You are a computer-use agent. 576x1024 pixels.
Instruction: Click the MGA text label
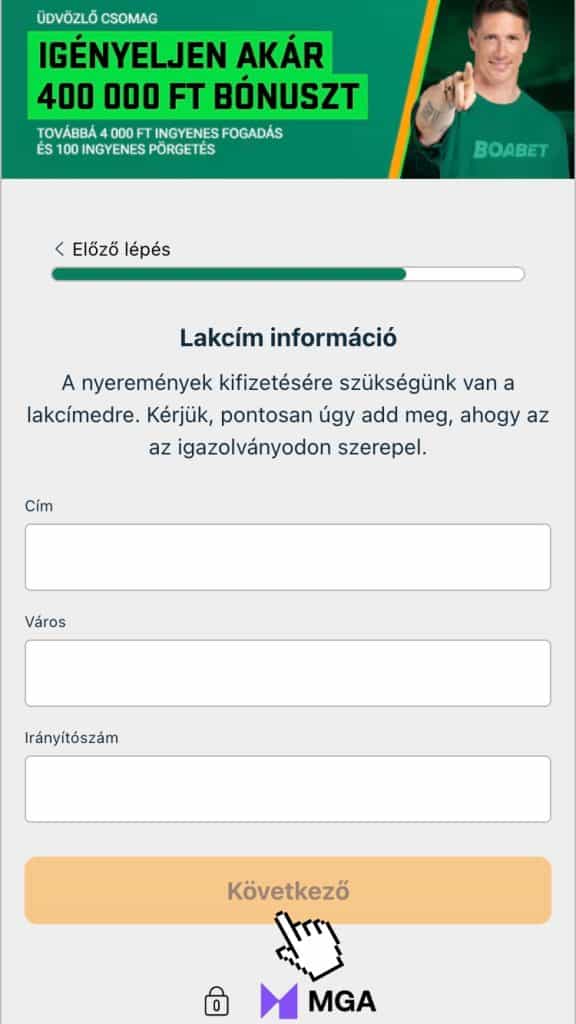point(345,999)
